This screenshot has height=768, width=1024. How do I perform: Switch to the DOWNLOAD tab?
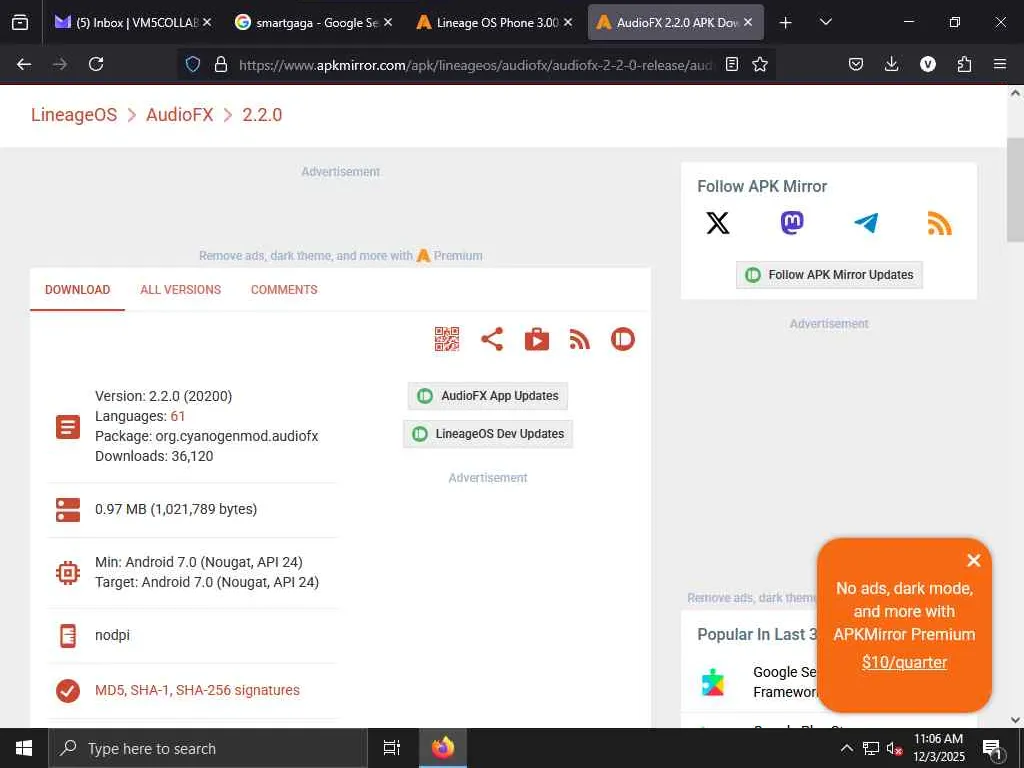78,289
